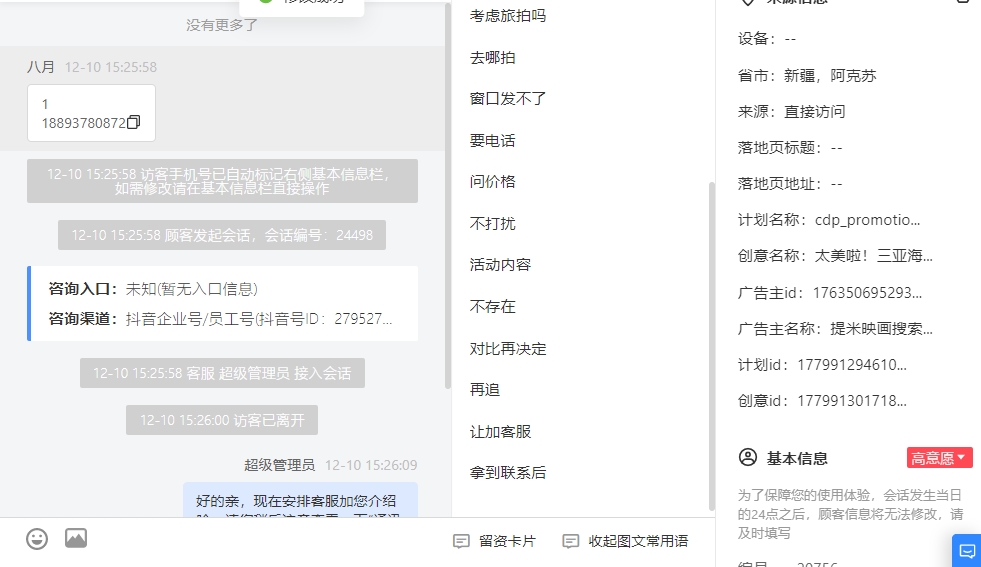Select quick phrase 要电话
Screen dimensions: 981x567
[x=492, y=141]
